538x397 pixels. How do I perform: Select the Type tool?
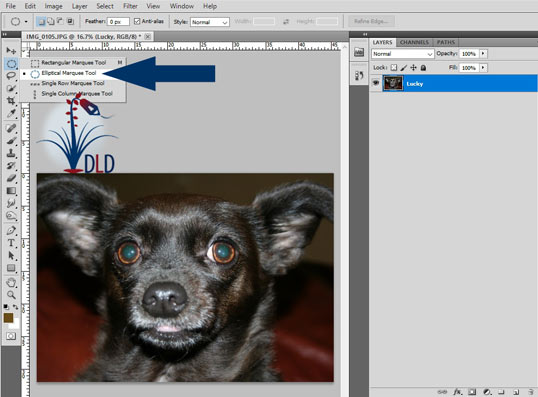[11, 243]
